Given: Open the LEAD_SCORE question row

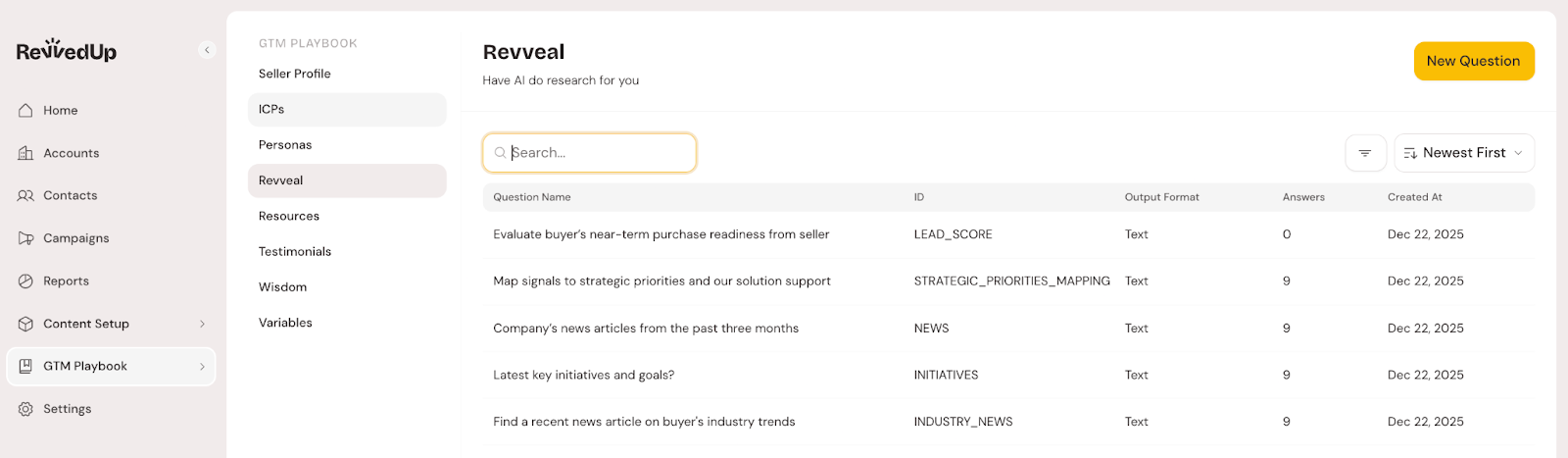Looking at the screenshot, I should (661, 234).
